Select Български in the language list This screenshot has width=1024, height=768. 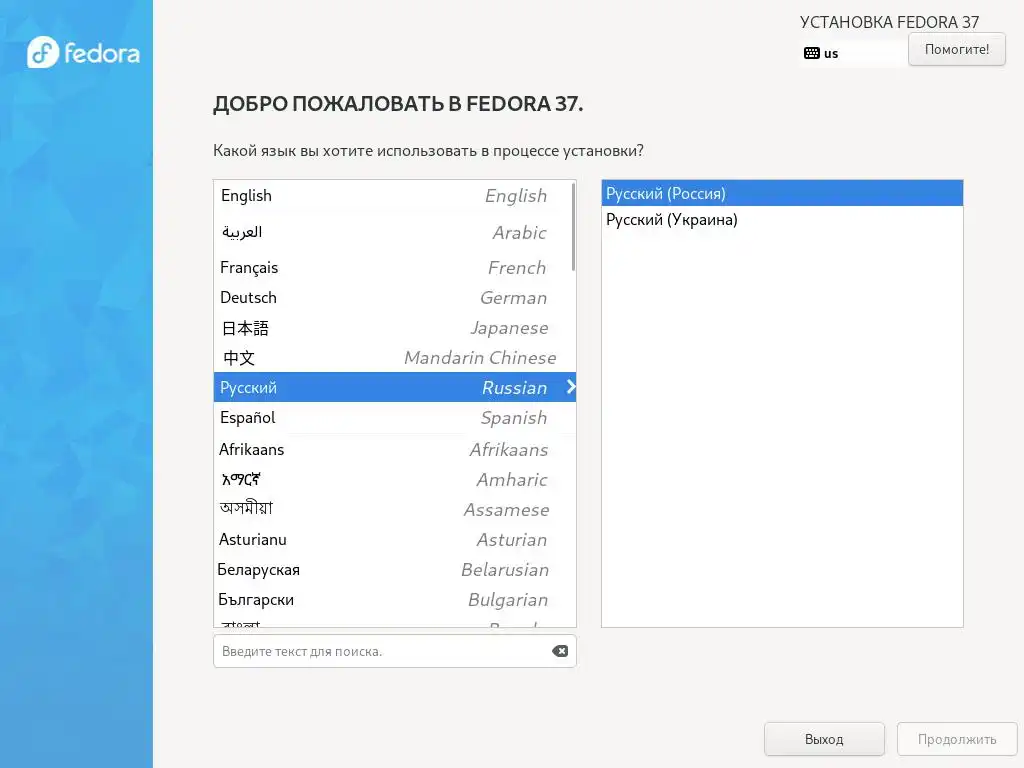click(x=392, y=600)
